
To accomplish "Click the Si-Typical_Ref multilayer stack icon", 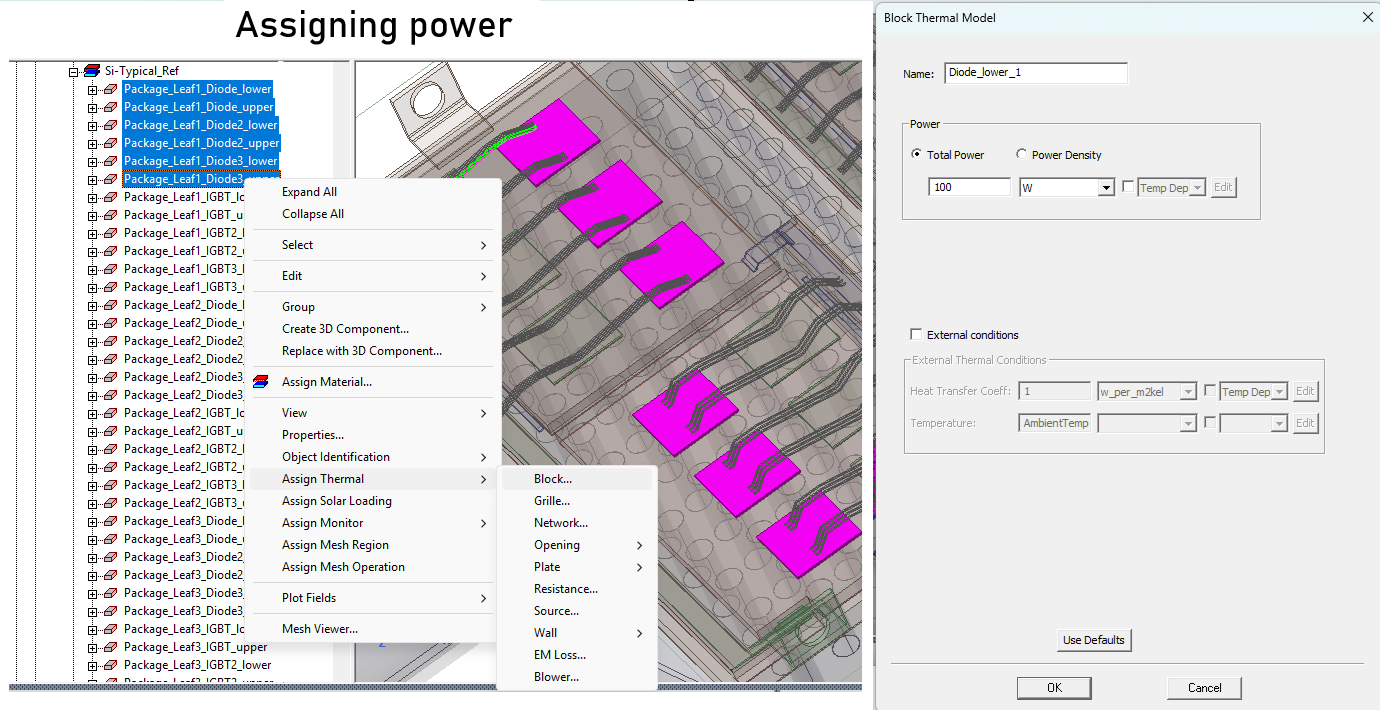I will tap(91, 70).
